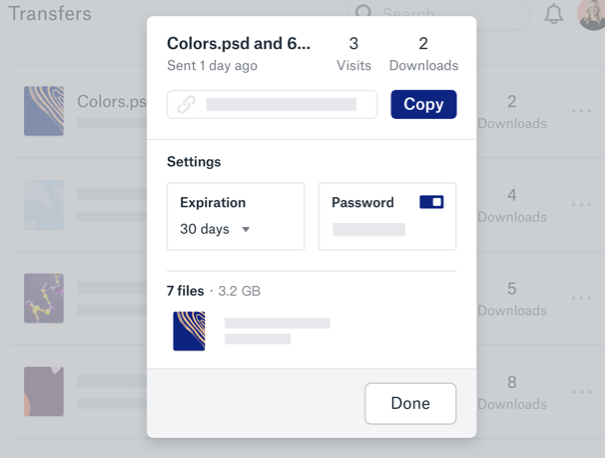The width and height of the screenshot is (605, 458).
Task: Click the Copy link button
Action: tap(423, 104)
